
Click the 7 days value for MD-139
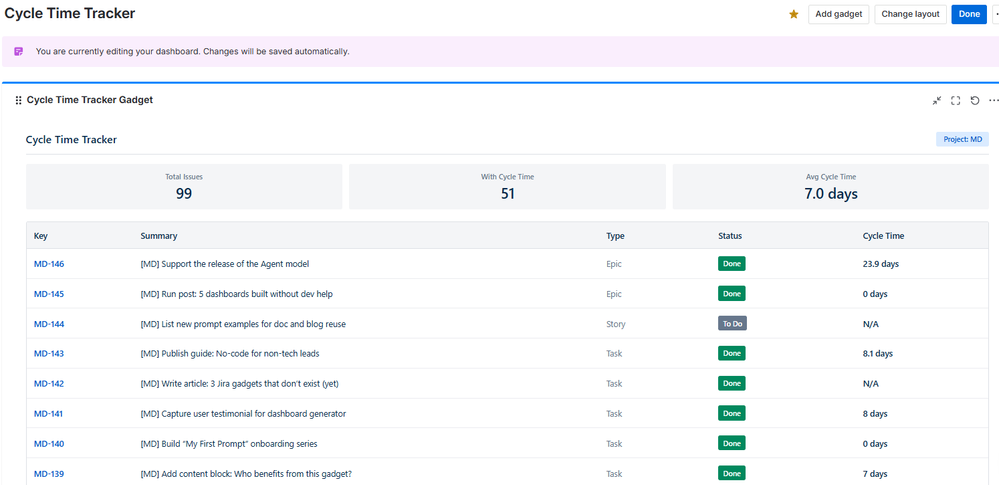pyautogui.click(x=875, y=474)
